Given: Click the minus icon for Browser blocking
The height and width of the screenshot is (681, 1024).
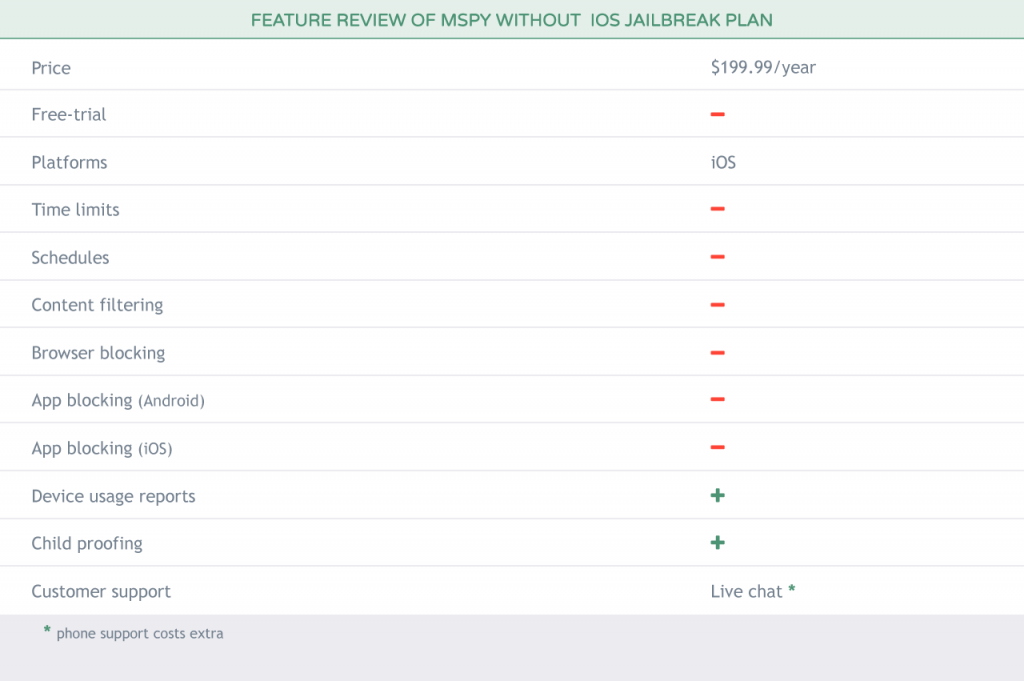Looking at the screenshot, I should [717, 352].
